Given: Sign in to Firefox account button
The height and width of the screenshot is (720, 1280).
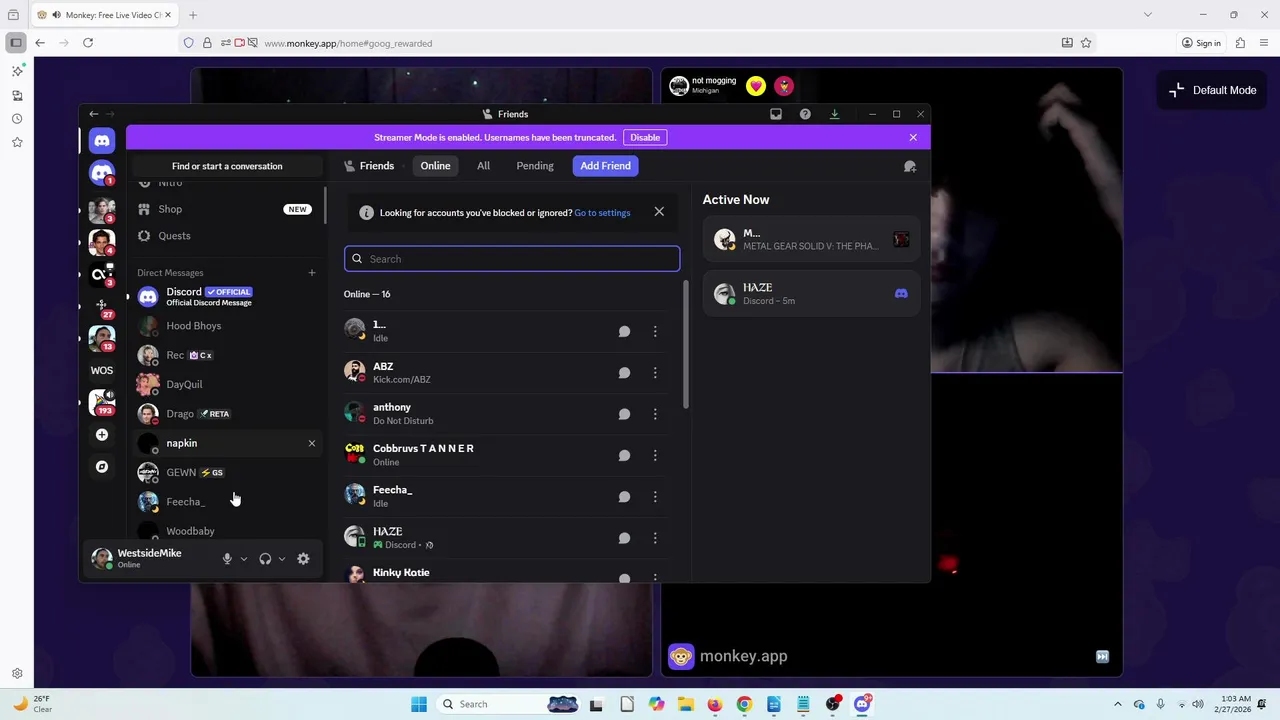Looking at the screenshot, I should pyautogui.click(x=1201, y=43).
